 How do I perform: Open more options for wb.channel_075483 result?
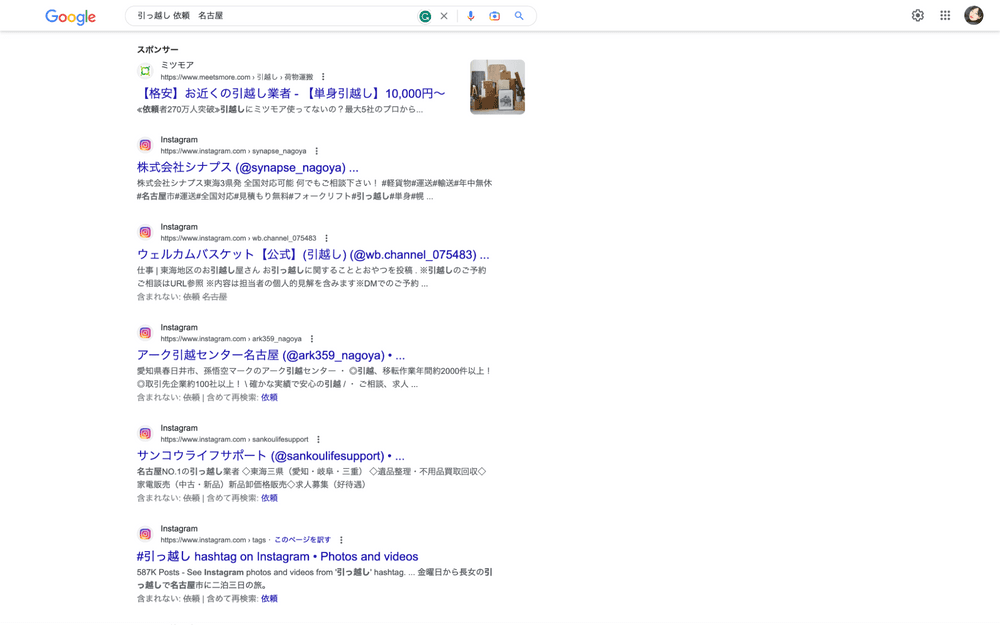click(326, 239)
